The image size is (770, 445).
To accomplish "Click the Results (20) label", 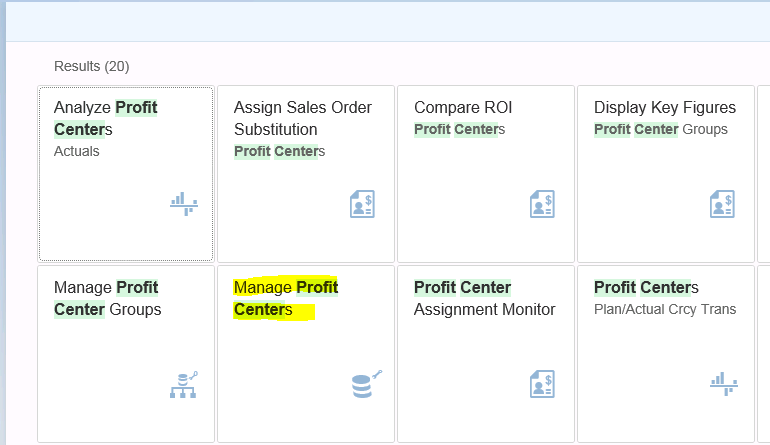I will (91, 66).
